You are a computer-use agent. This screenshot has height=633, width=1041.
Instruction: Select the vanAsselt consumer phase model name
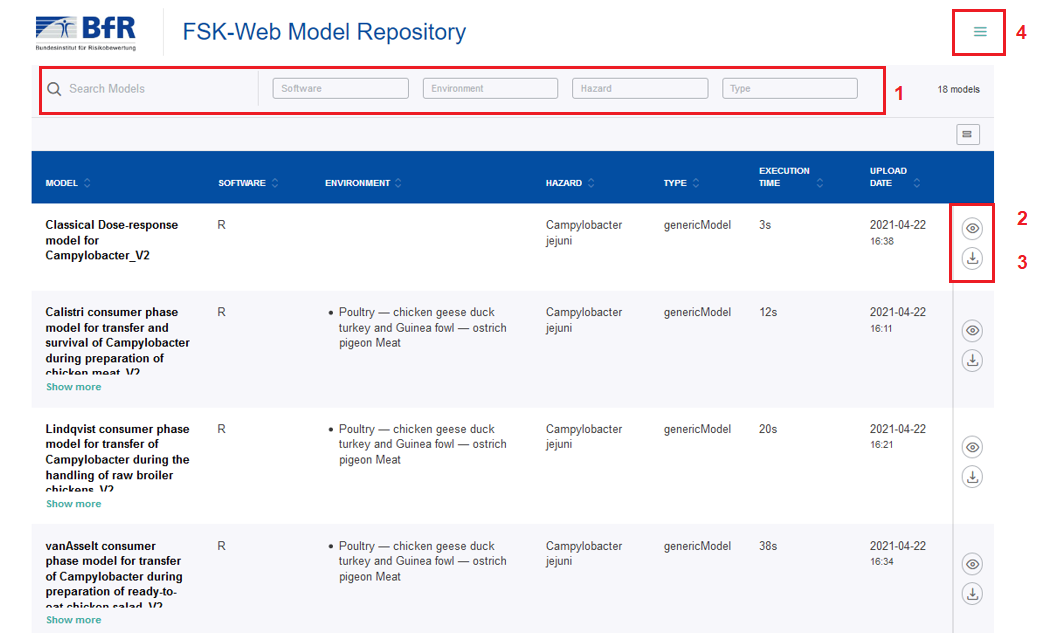114,575
